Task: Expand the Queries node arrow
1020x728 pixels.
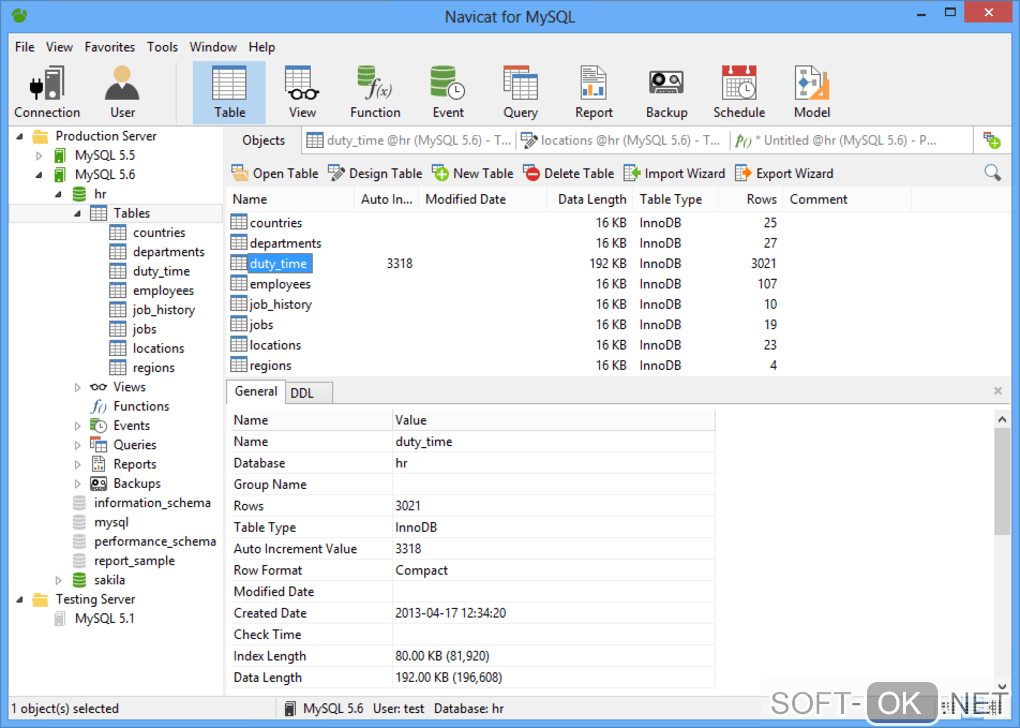Action: [77, 445]
